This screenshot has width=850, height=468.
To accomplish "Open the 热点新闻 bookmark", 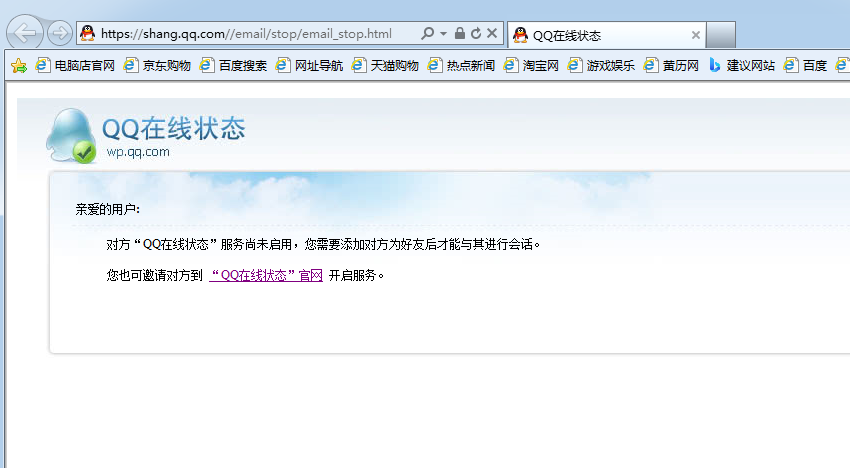I will point(461,66).
